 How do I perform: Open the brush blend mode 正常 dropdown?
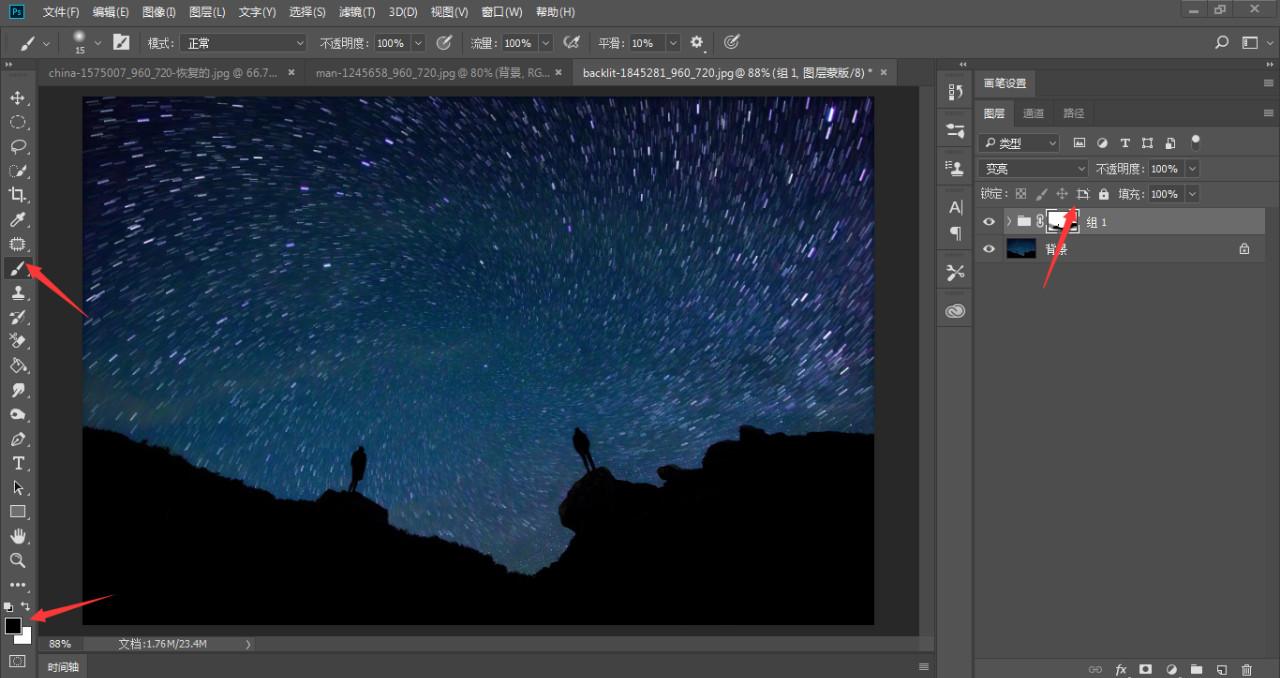click(x=243, y=43)
